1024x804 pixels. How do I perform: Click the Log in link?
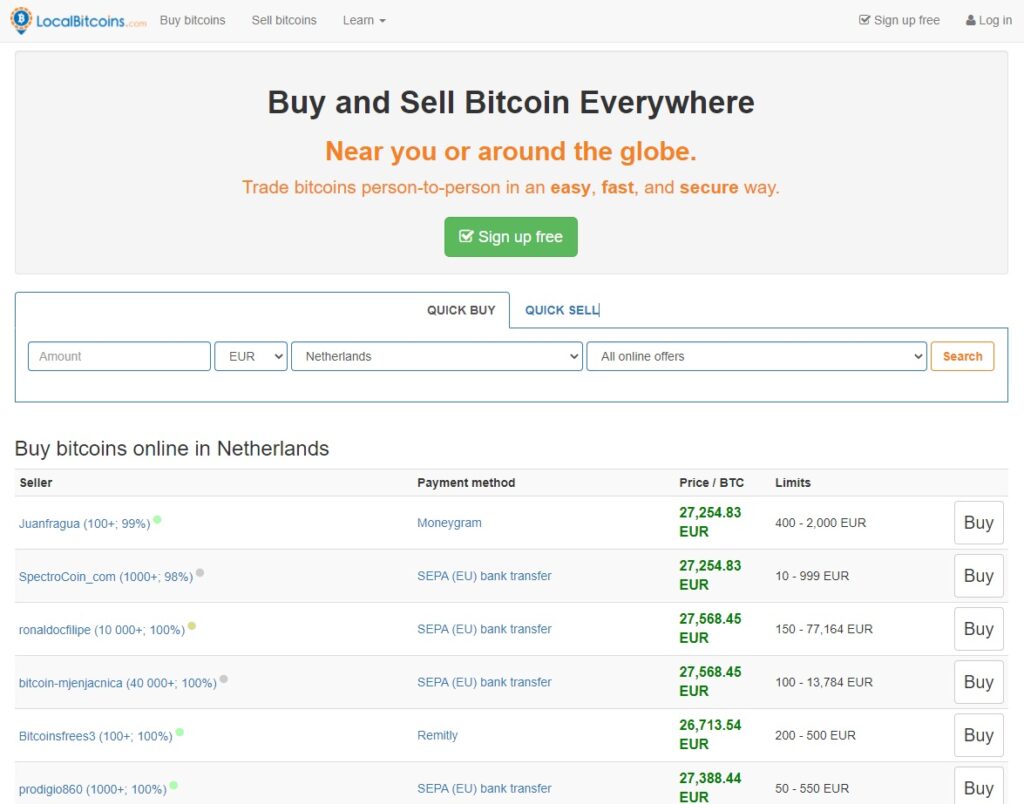point(989,20)
